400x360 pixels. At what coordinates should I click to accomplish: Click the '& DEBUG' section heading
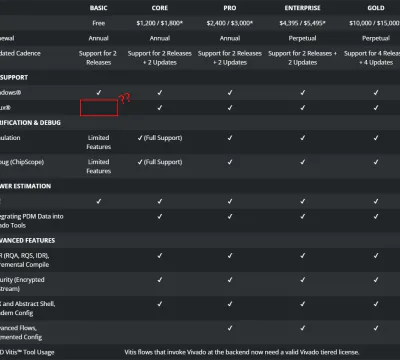tap(46, 123)
